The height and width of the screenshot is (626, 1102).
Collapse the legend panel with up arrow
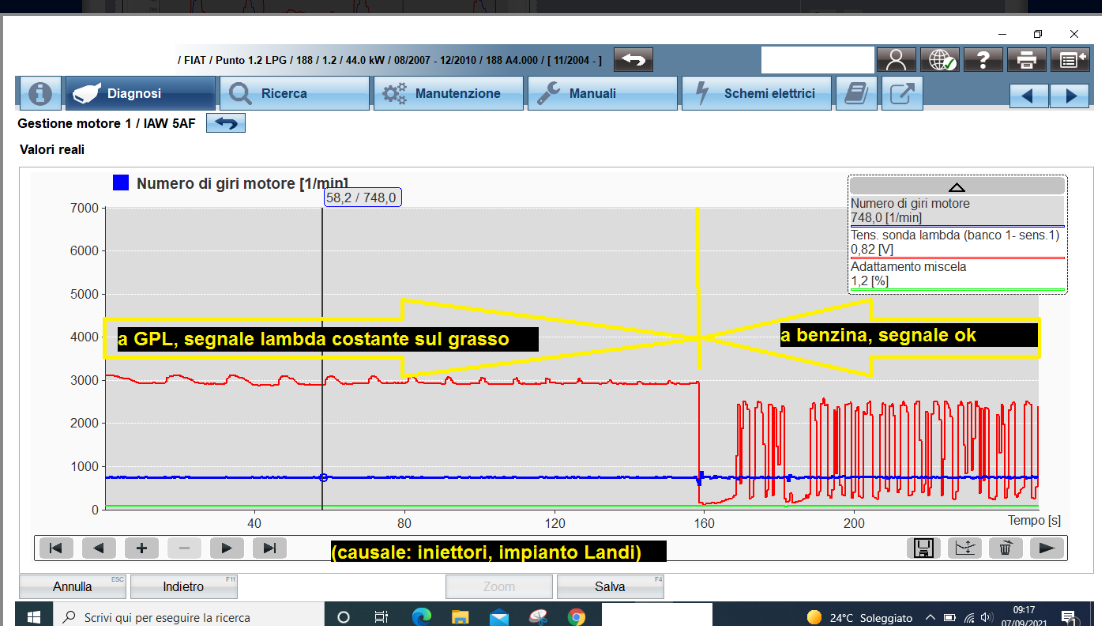click(956, 186)
